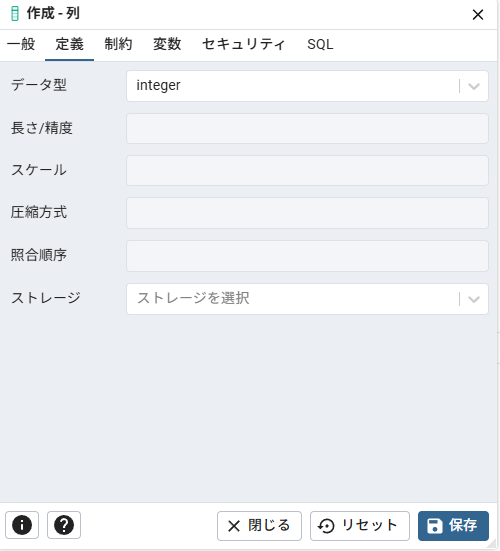The width and height of the screenshot is (500, 551).
Task: Open help via question mark icon
Action: pos(64,525)
